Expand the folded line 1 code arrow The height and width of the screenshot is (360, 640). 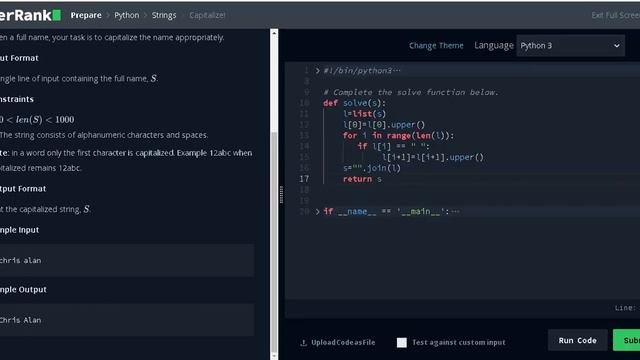[x=317, y=71]
